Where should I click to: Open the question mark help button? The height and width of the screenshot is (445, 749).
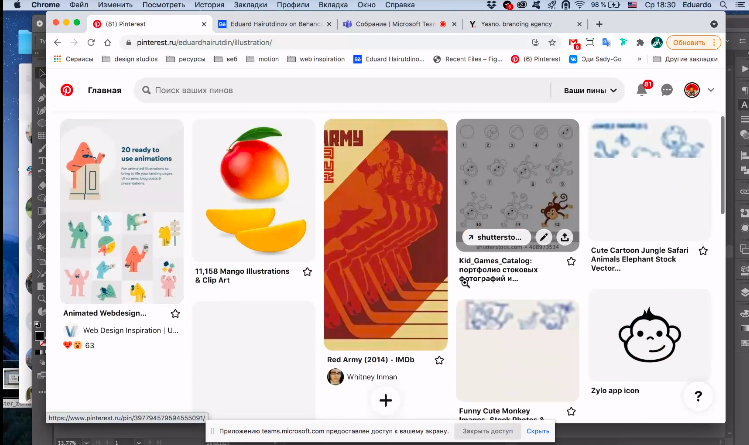pyautogui.click(x=698, y=395)
